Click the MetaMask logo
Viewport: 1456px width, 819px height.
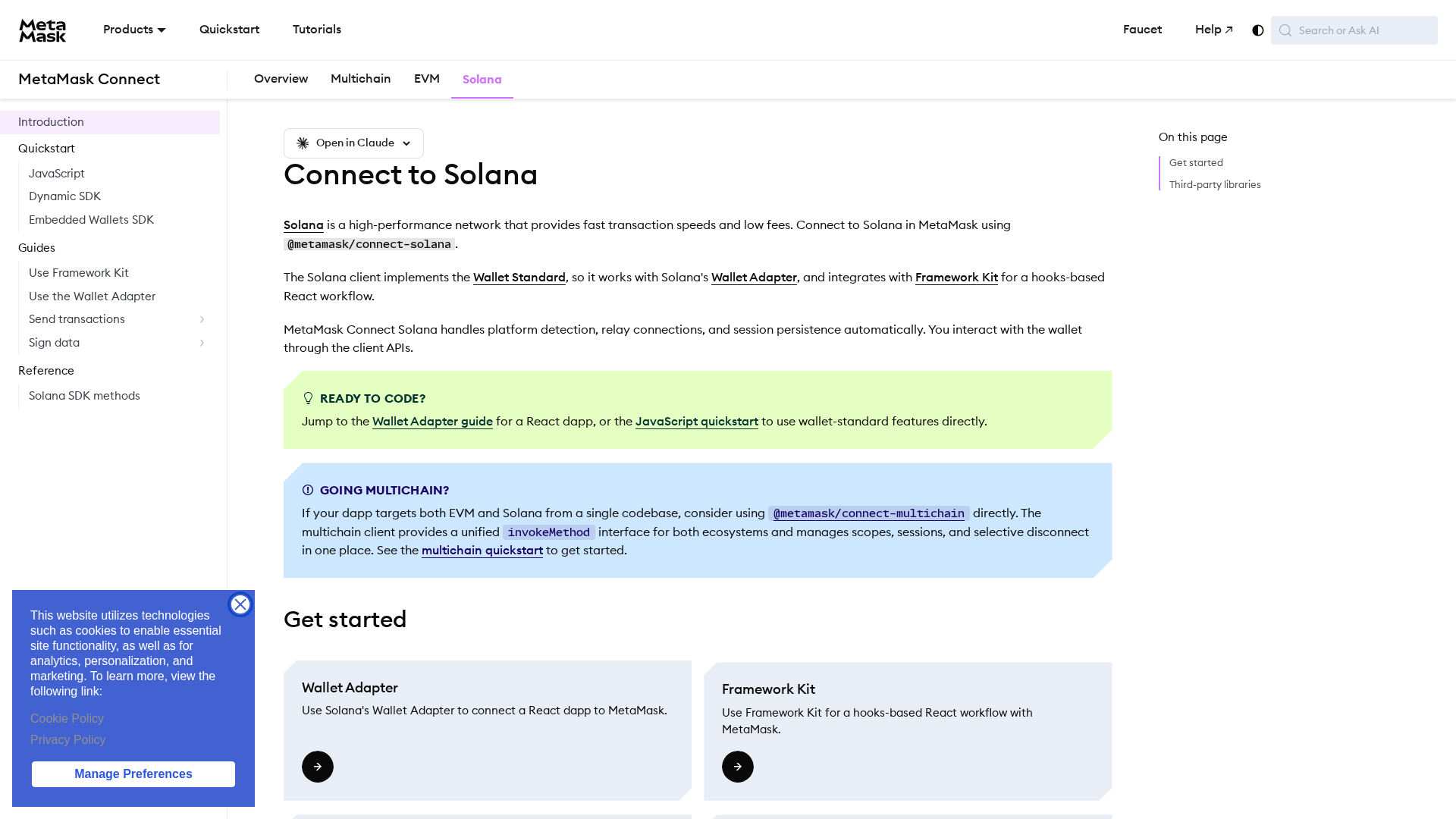pyautogui.click(x=42, y=30)
